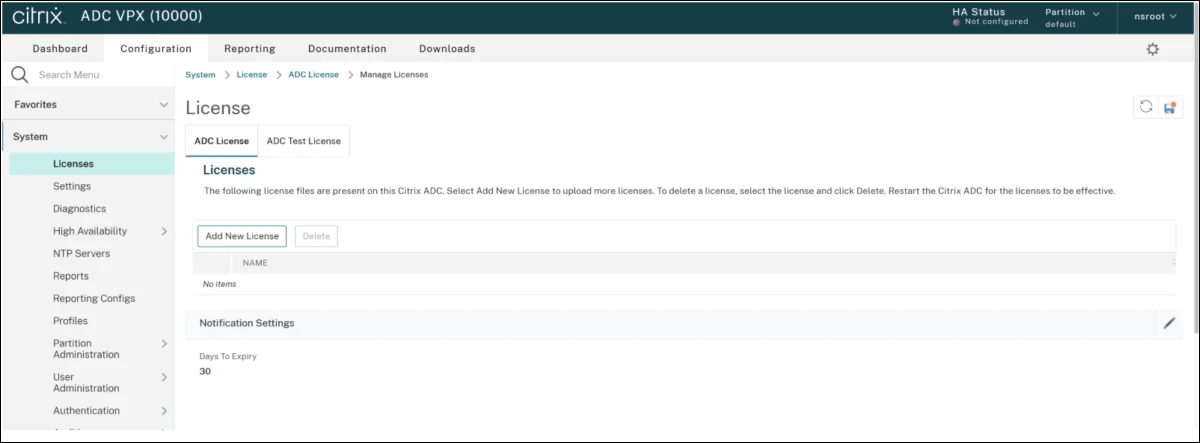Click the disabled Delete button
This screenshot has height=443, width=1200.
(x=316, y=236)
